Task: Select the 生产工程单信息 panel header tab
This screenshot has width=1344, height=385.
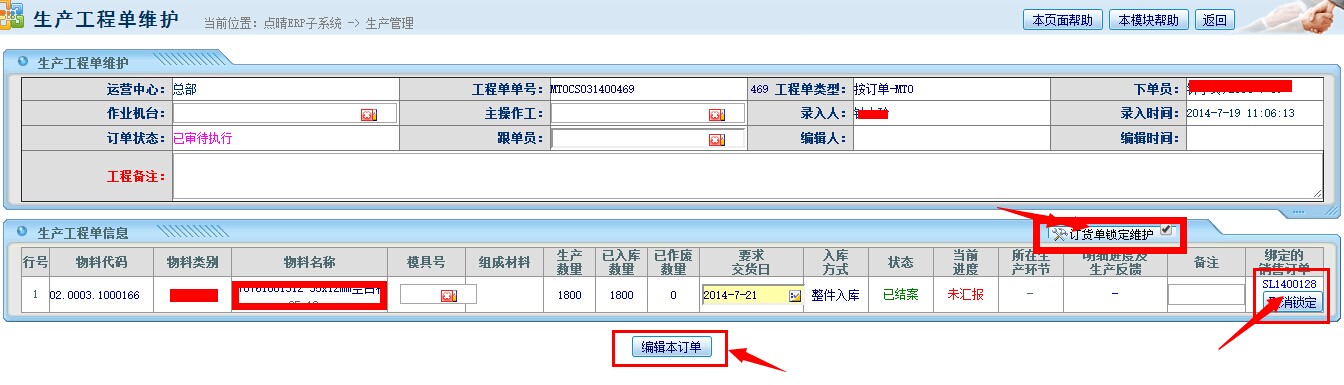Action: (82, 233)
